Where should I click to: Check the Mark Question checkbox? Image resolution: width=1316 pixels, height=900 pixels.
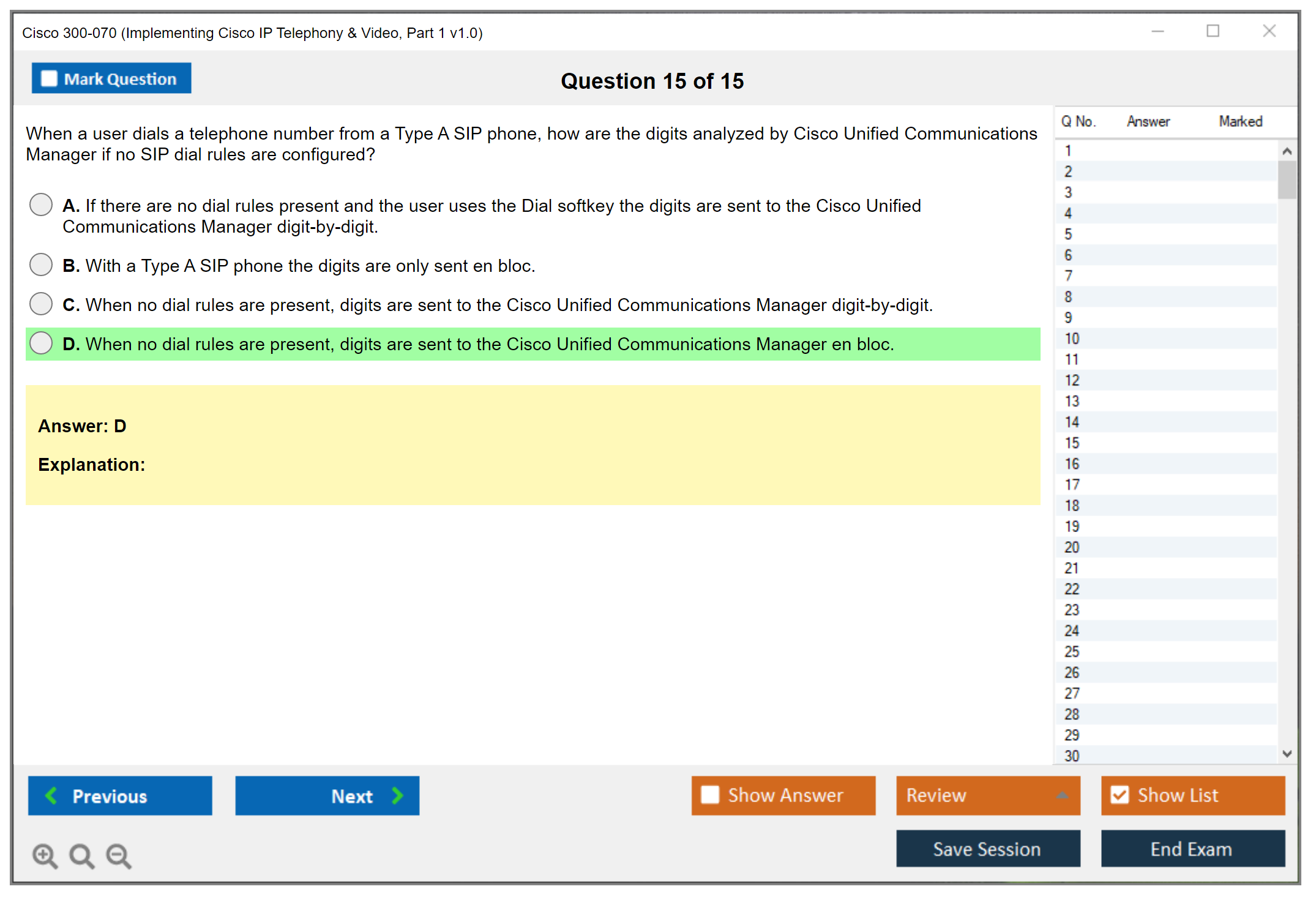pyautogui.click(x=49, y=79)
